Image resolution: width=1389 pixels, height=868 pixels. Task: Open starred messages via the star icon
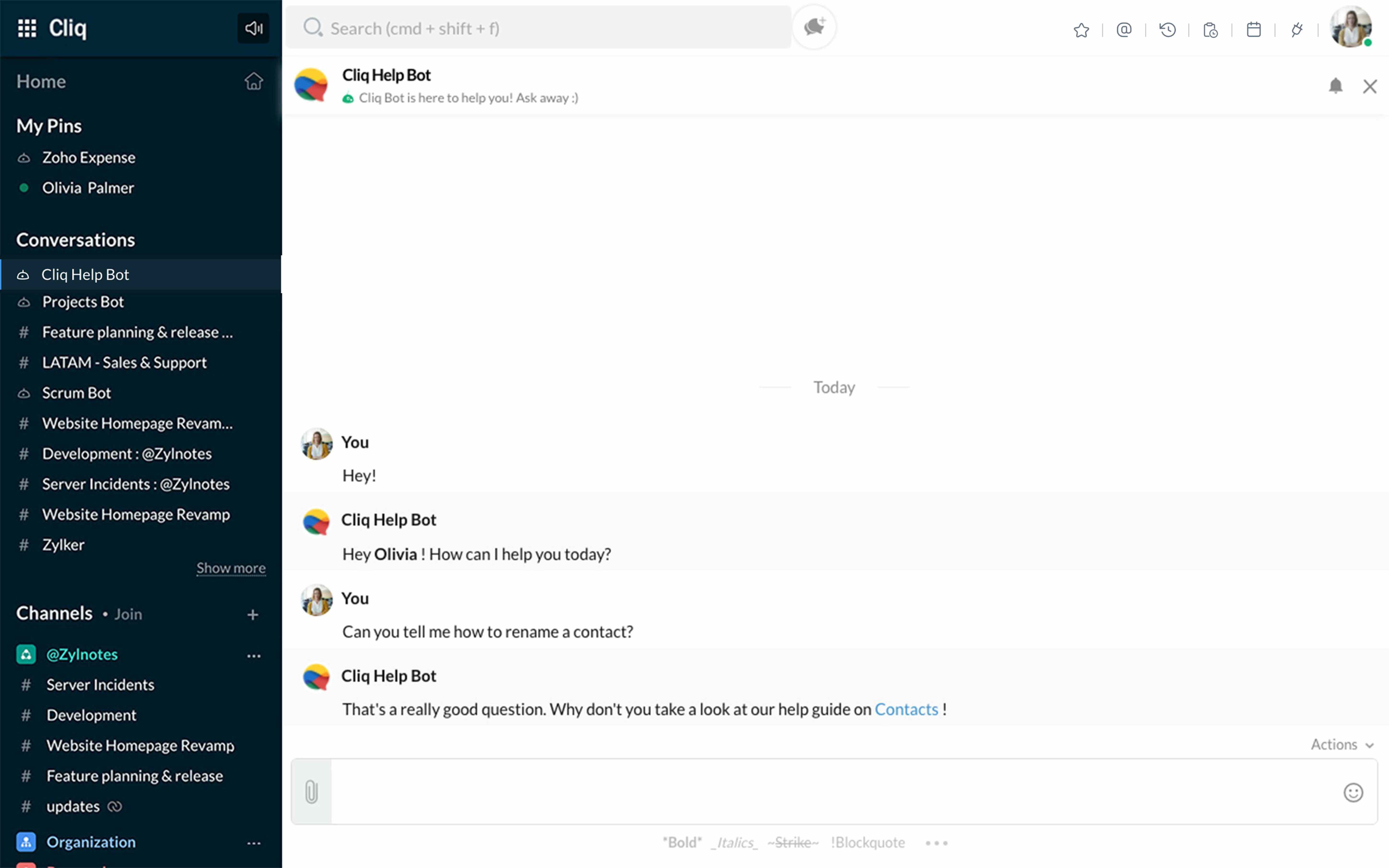(1081, 30)
